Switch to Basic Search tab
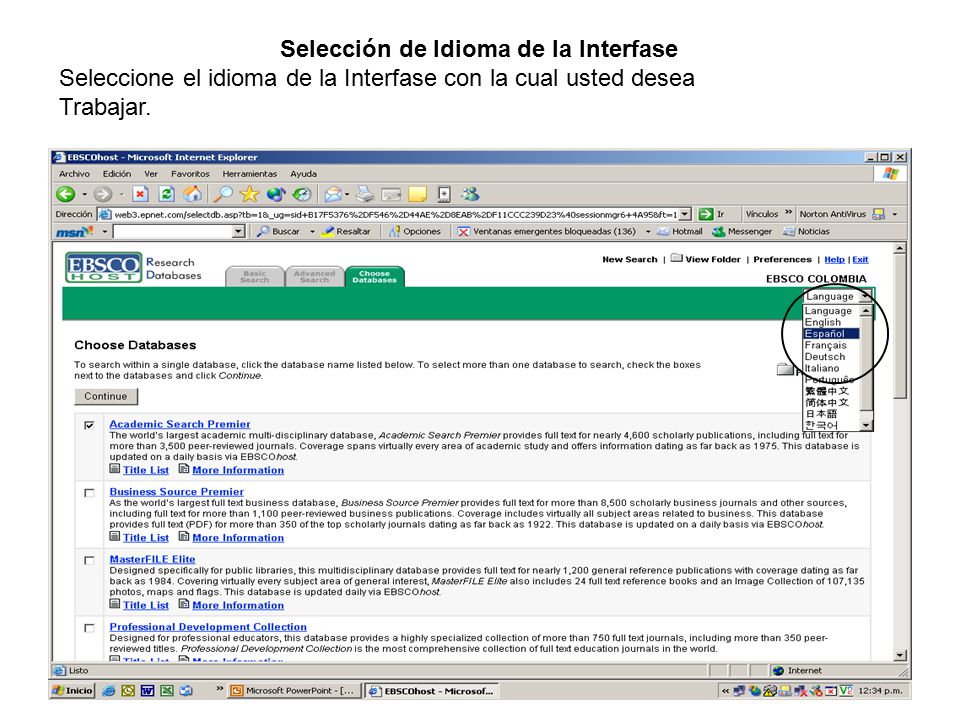960x720 pixels. pyautogui.click(x=255, y=277)
